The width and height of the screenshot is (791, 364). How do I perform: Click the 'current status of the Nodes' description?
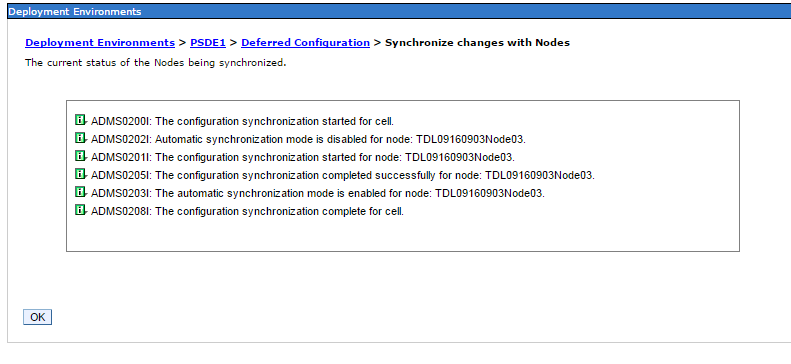[x=156, y=64]
